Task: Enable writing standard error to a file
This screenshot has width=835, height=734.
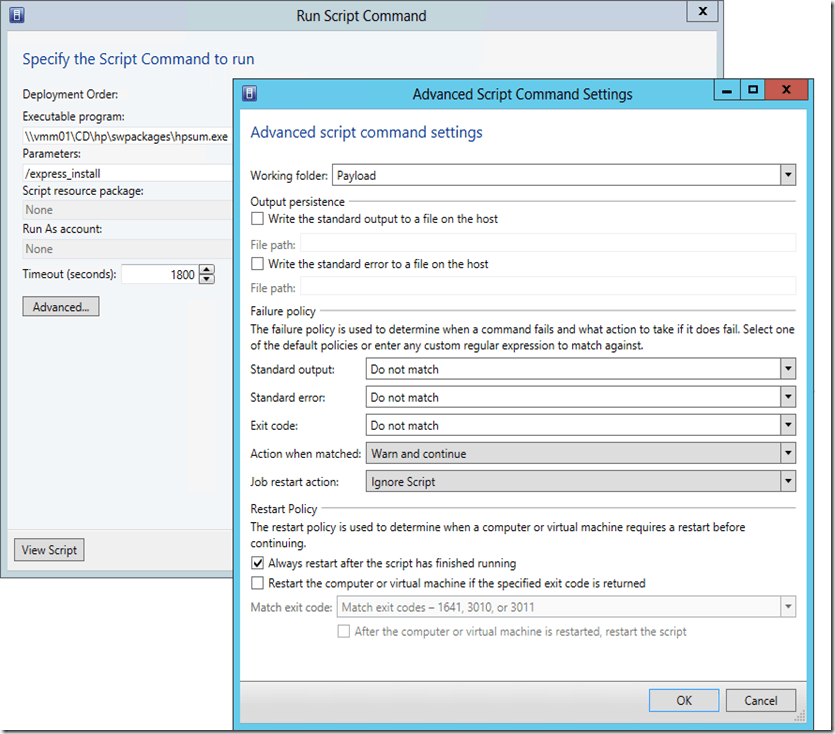Action: pos(258,264)
